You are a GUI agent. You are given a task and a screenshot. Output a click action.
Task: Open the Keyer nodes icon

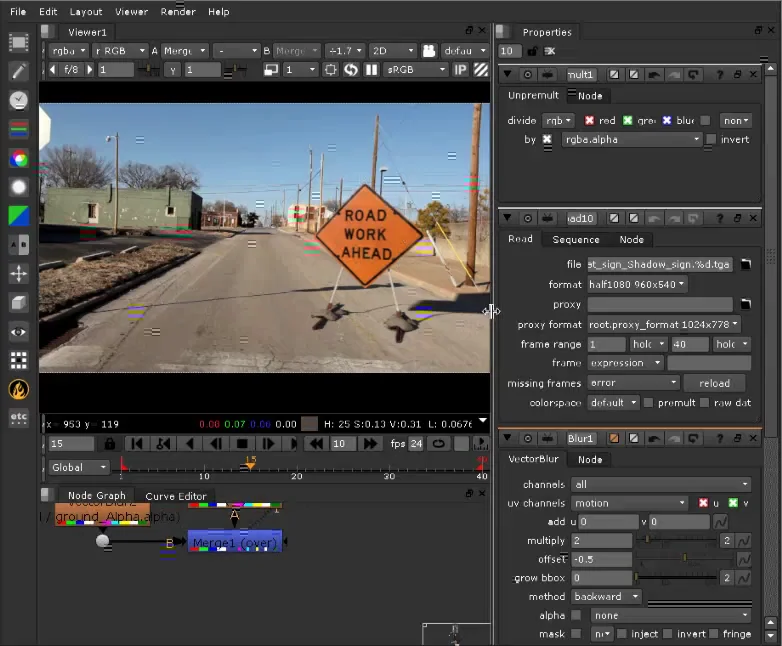(18, 216)
